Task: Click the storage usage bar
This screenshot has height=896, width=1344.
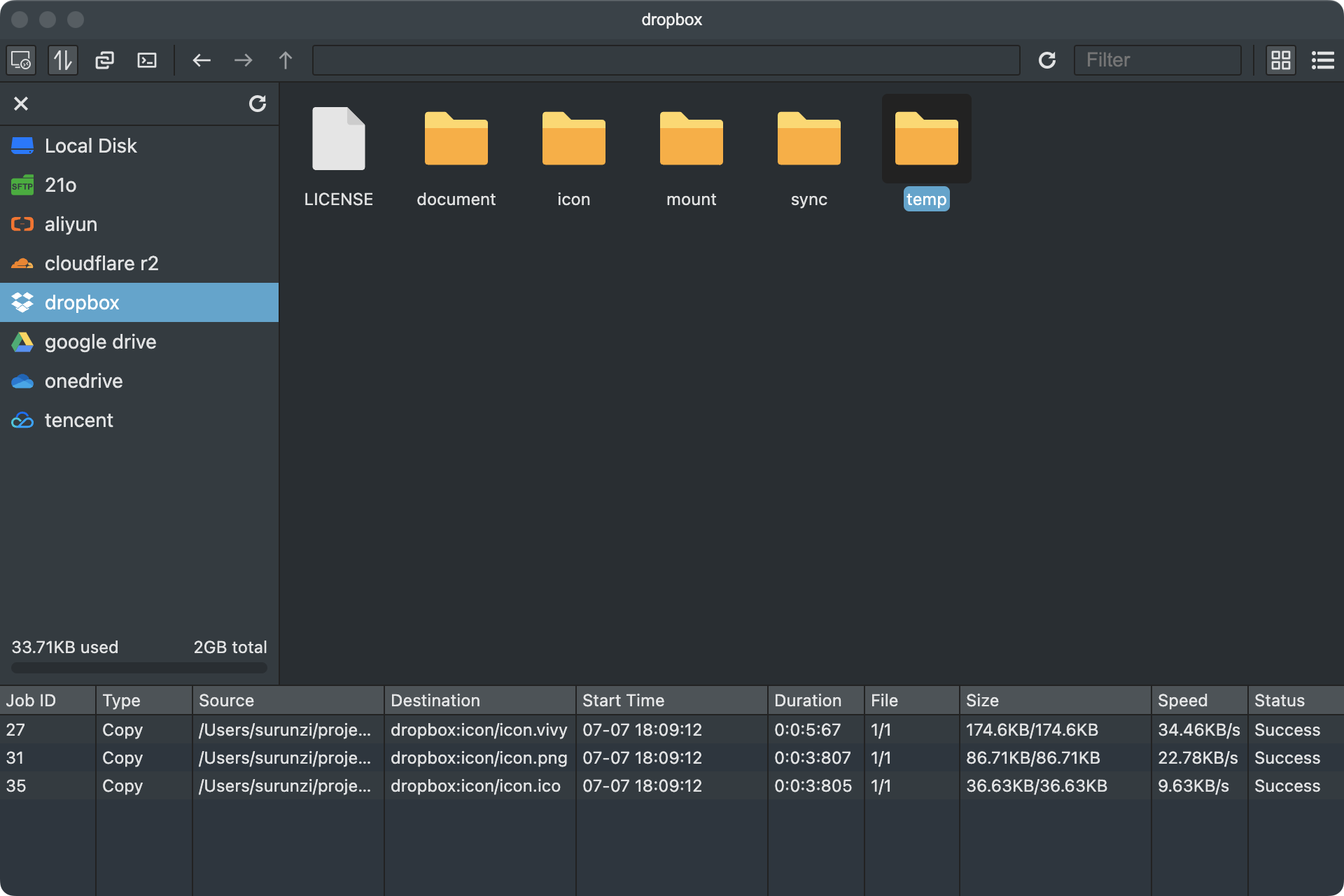Action: 139,668
